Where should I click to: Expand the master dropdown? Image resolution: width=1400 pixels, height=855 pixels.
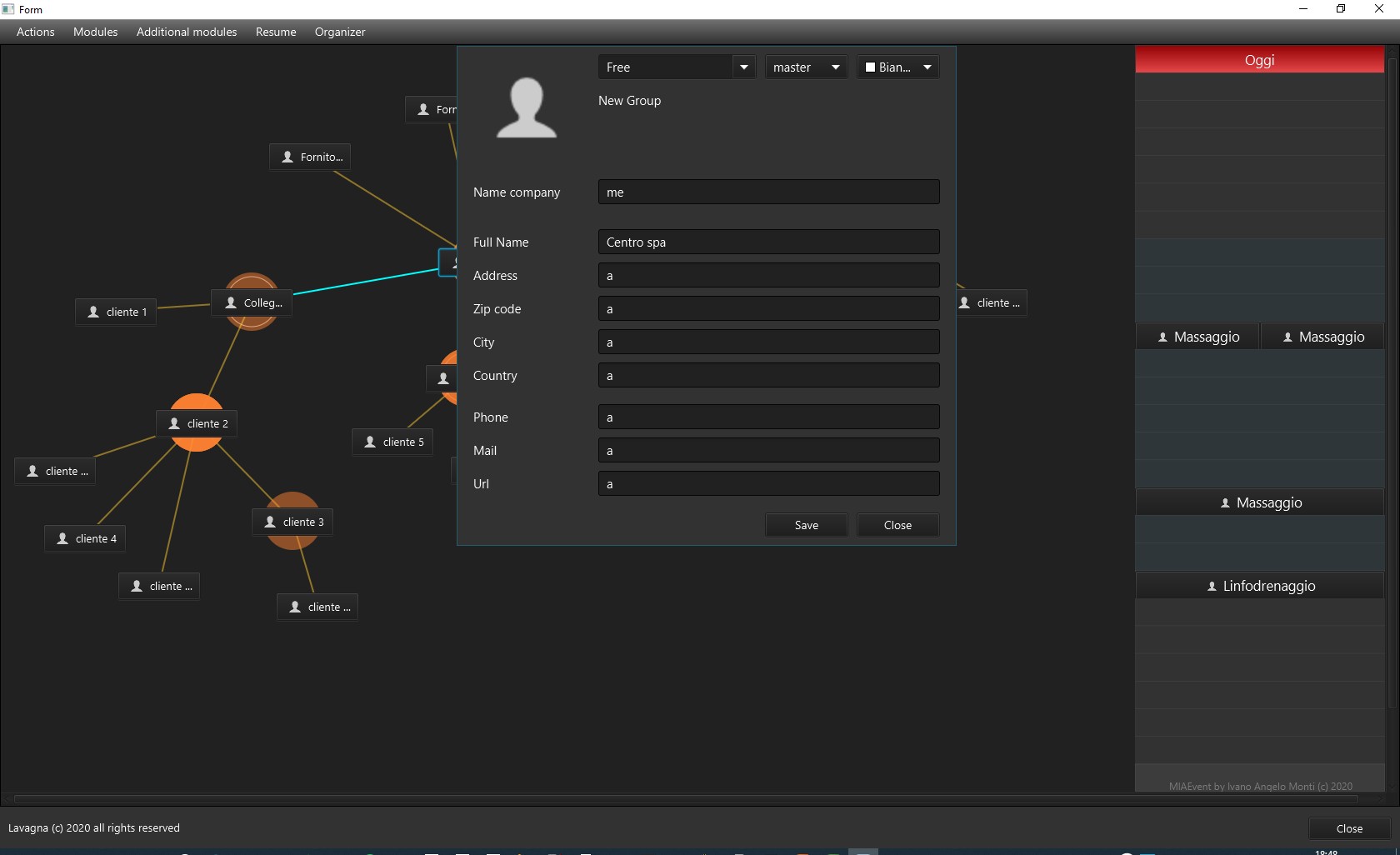[x=807, y=67]
